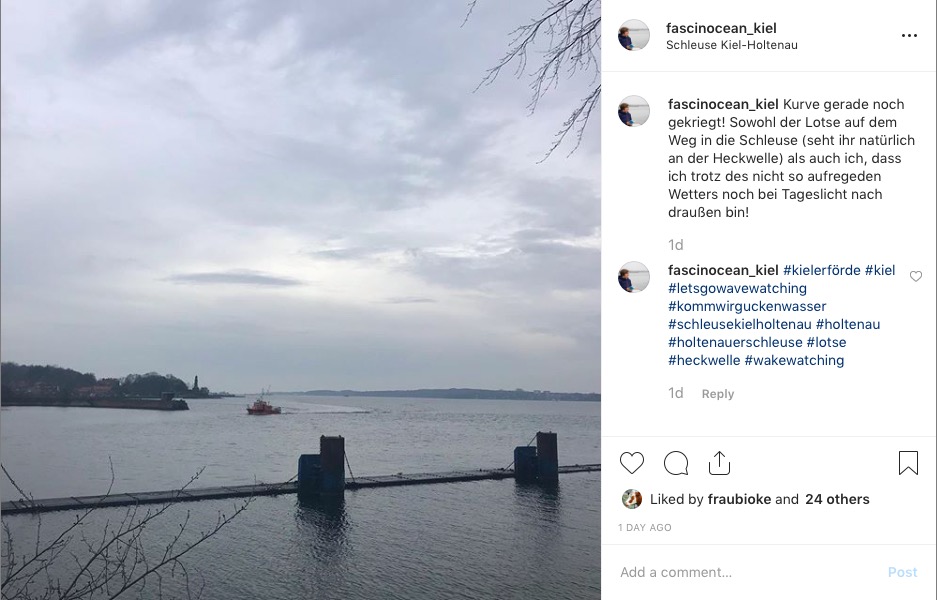Save post with bookmark icon
Screen dimensions: 937x600
pyautogui.click(x=908, y=463)
